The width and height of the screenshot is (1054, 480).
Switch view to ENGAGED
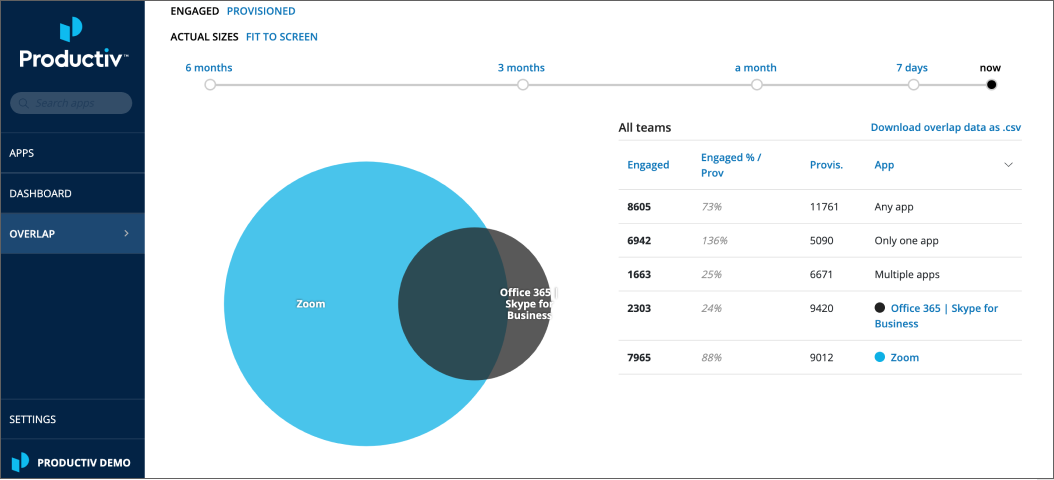(195, 11)
